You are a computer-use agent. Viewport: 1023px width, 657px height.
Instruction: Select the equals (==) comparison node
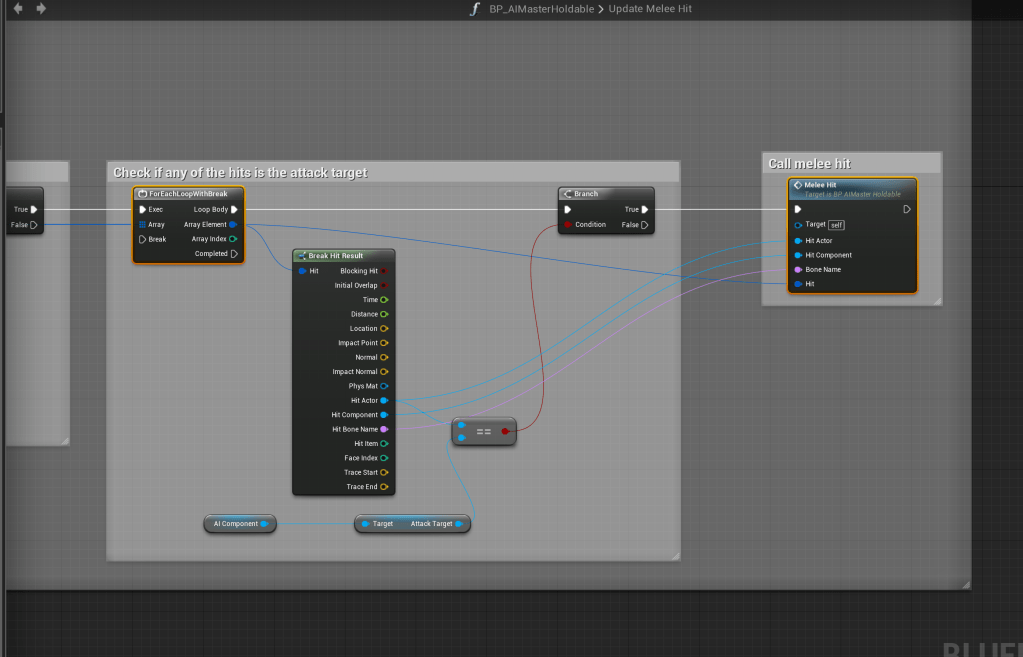pos(484,431)
